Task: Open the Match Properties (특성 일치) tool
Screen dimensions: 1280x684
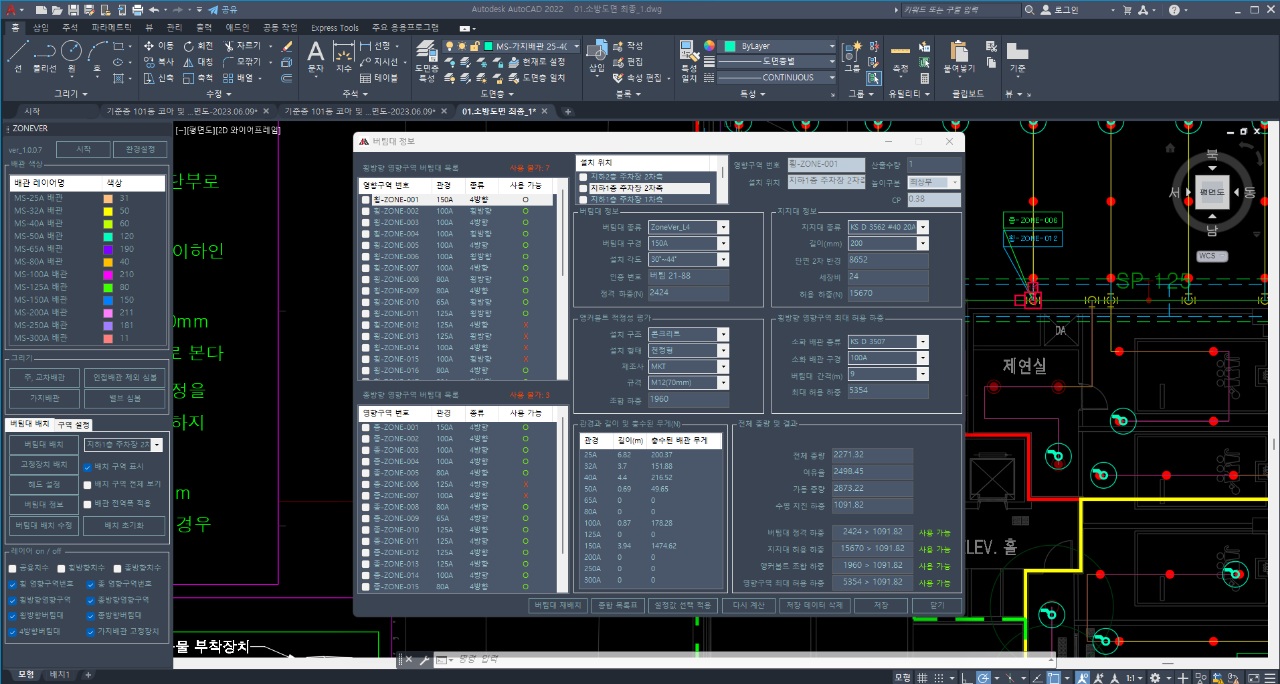Action: [x=689, y=62]
